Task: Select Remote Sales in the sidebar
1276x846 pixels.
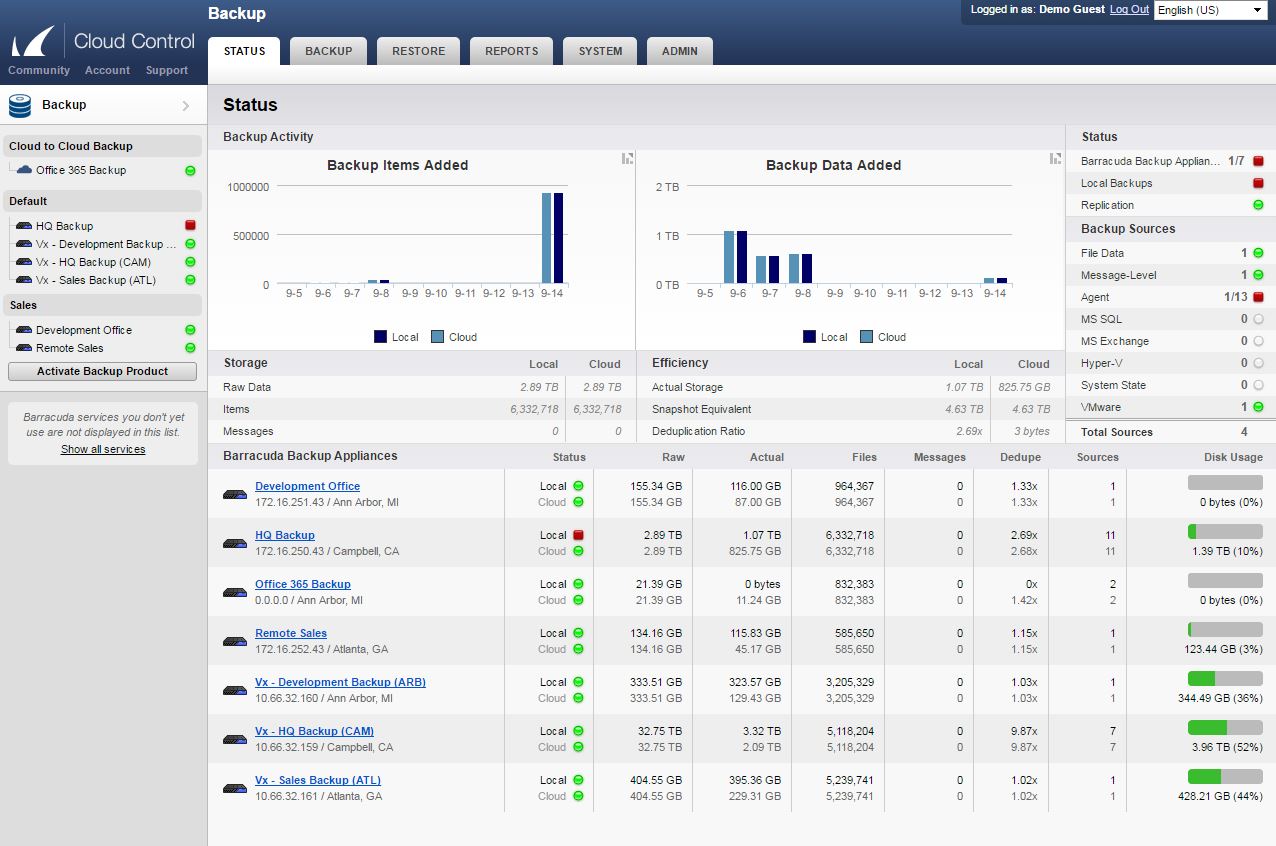Action: (x=70, y=348)
